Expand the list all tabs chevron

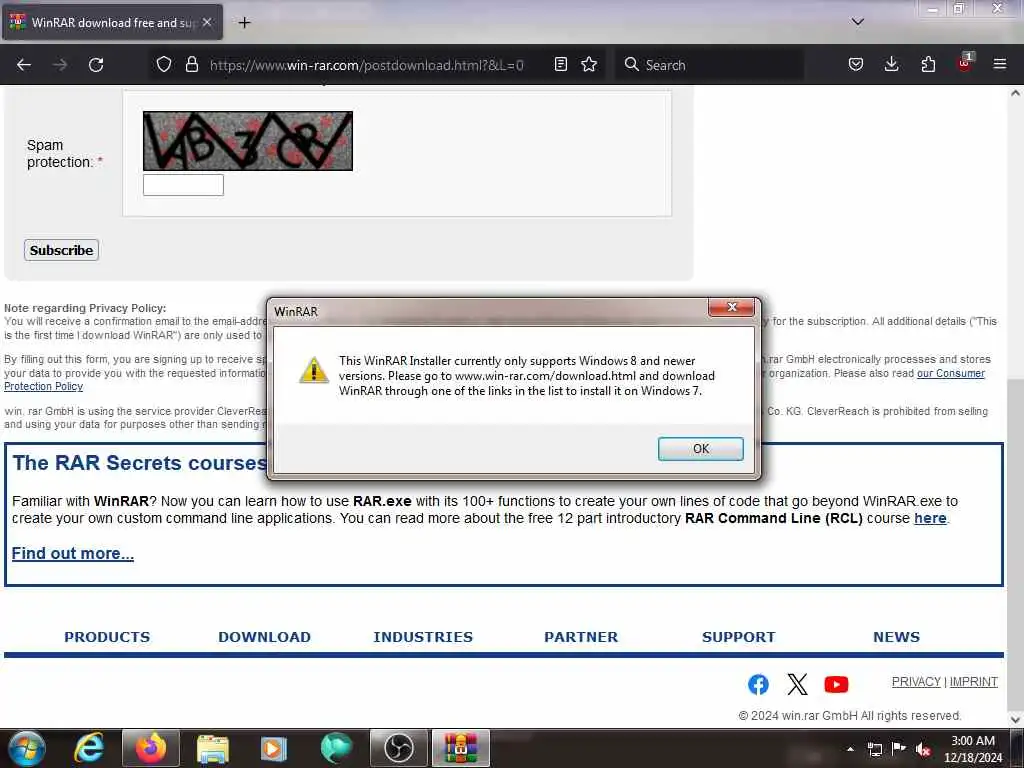coord(857,22)
